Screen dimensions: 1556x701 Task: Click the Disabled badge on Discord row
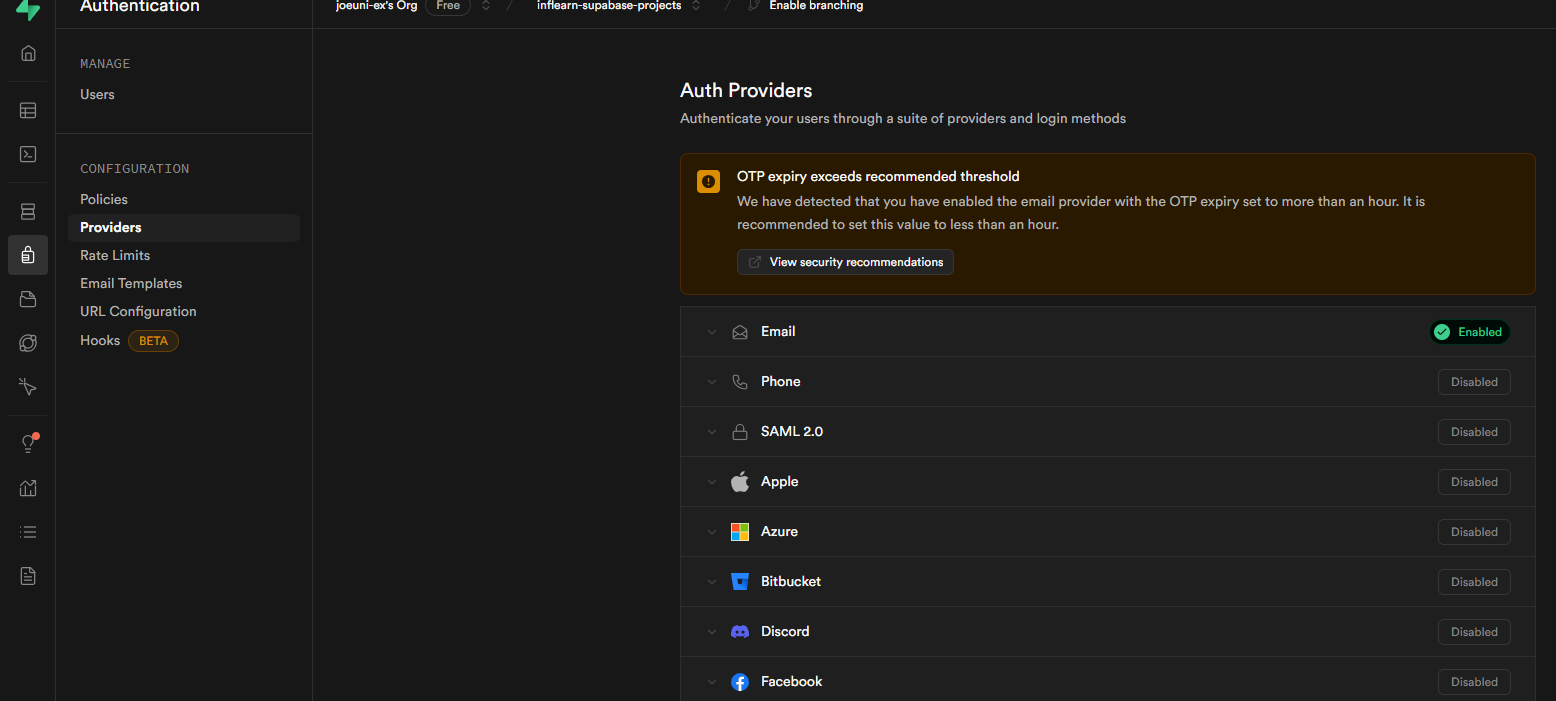pyautogui.click(x=1474, y=632)
